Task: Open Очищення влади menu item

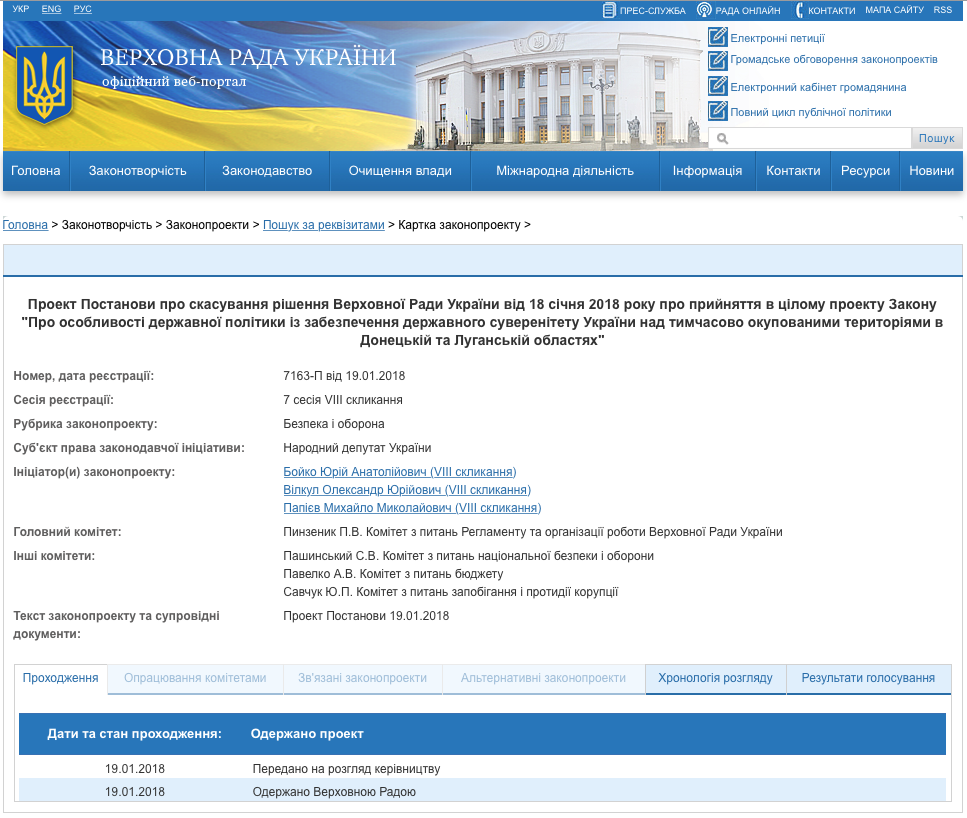Action: (400, 171)
